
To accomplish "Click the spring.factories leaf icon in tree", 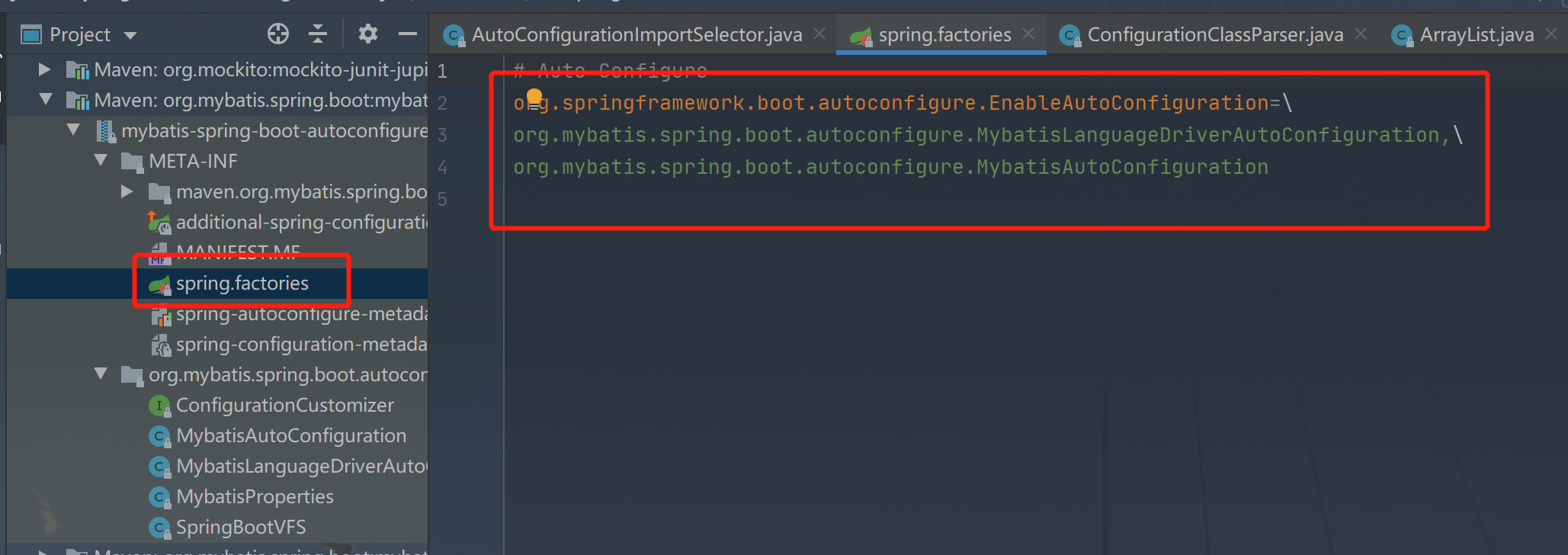I will [159, 285].
